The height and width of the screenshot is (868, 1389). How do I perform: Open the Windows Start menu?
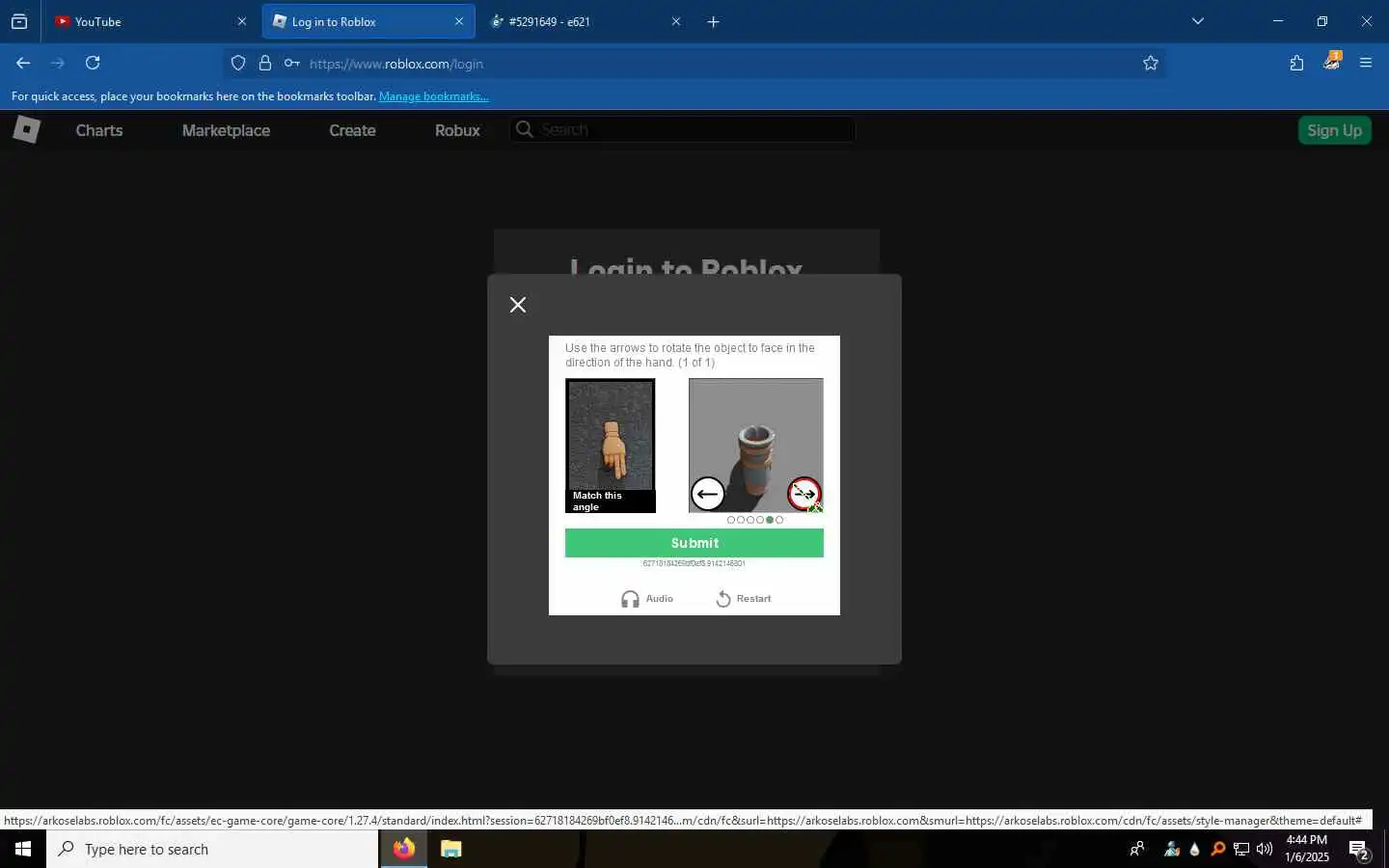tap(23, 849)
